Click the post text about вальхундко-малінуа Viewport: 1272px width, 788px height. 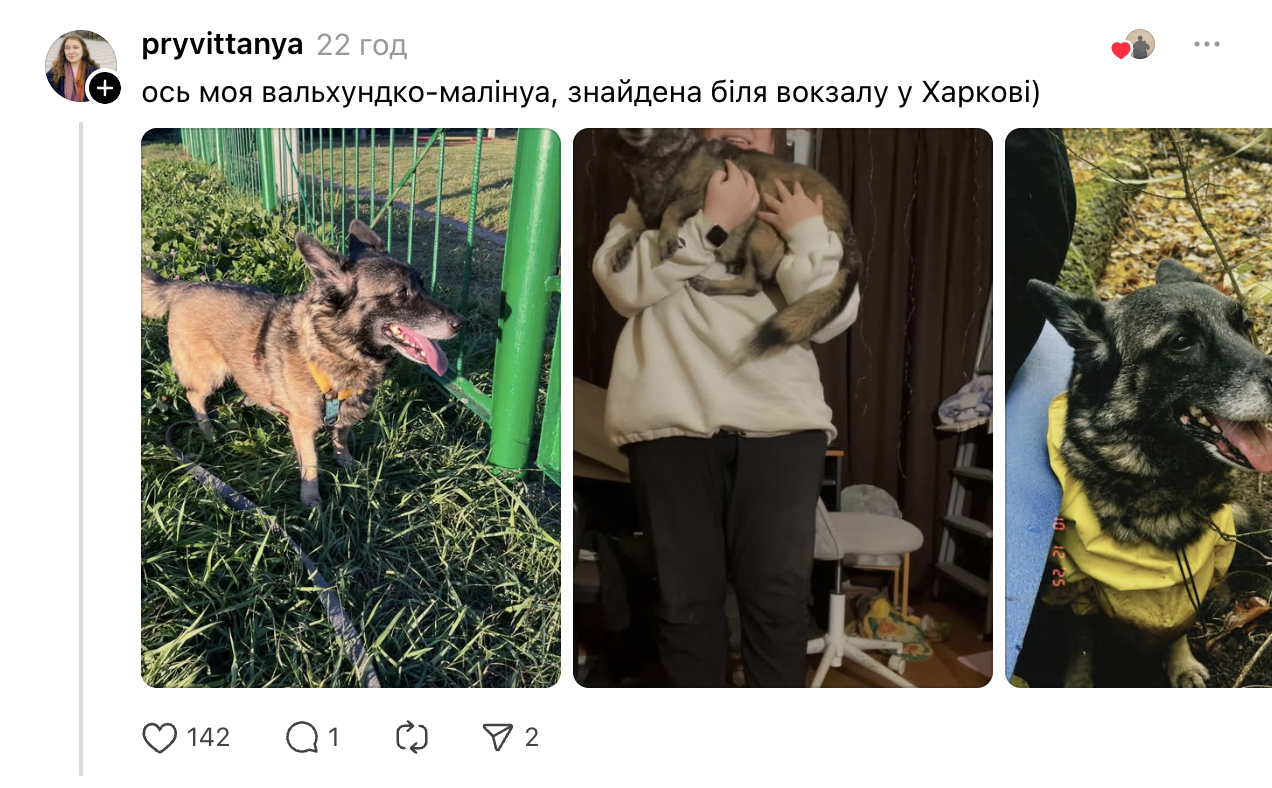[591, 94]
